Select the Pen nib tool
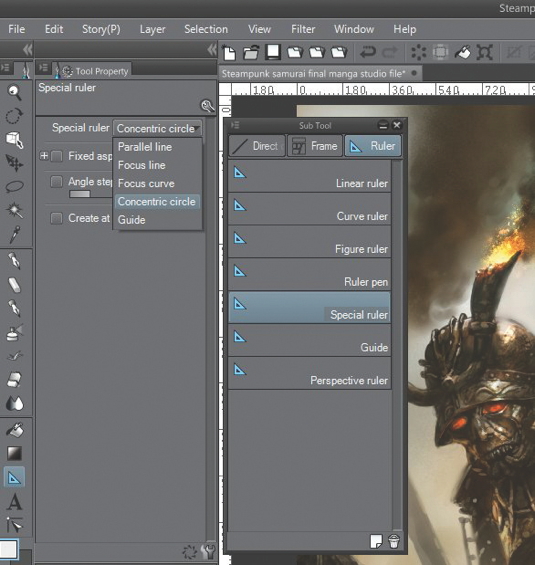Screen dimensions: 535x565 14,261
